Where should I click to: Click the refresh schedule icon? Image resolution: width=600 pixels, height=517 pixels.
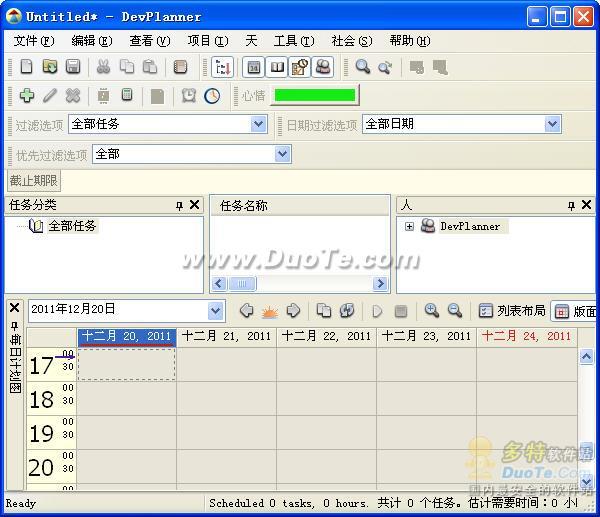pos(347,310)
